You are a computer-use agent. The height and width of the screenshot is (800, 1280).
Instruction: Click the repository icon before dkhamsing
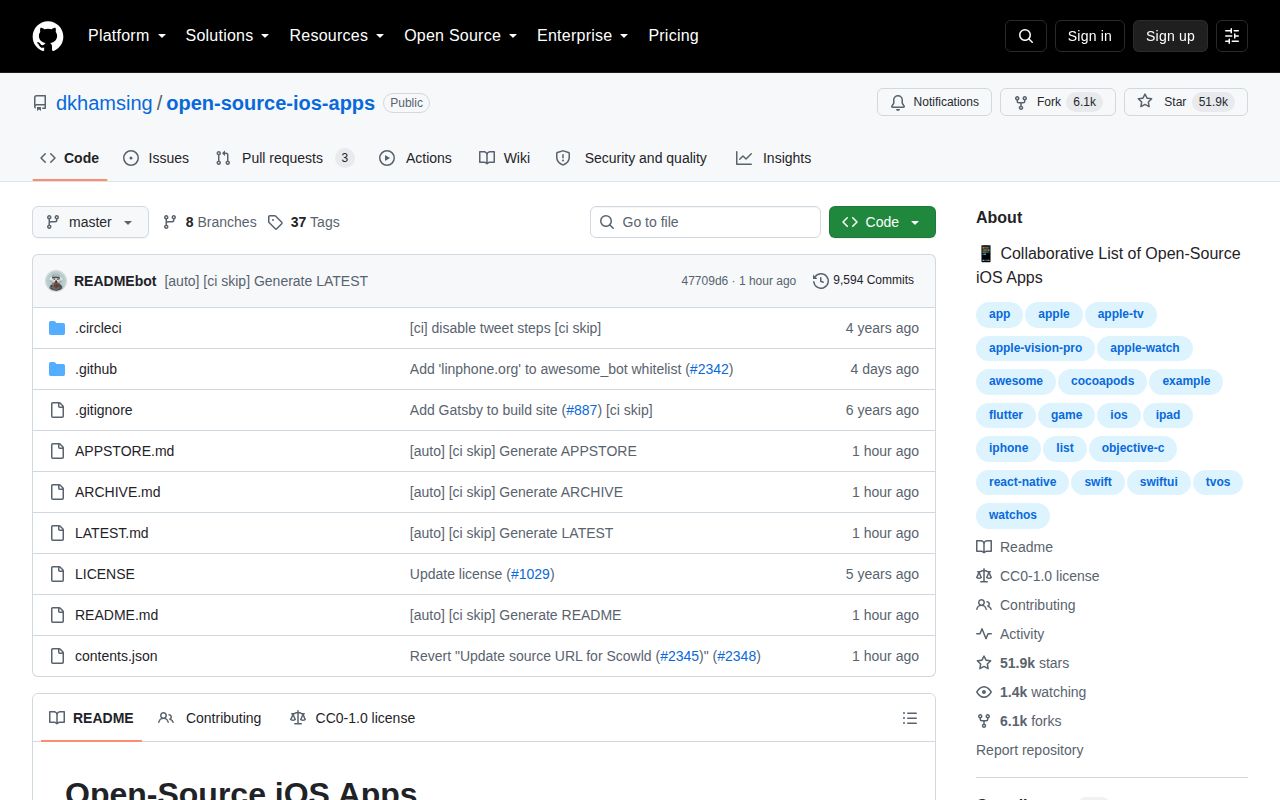tap(40, 103)
